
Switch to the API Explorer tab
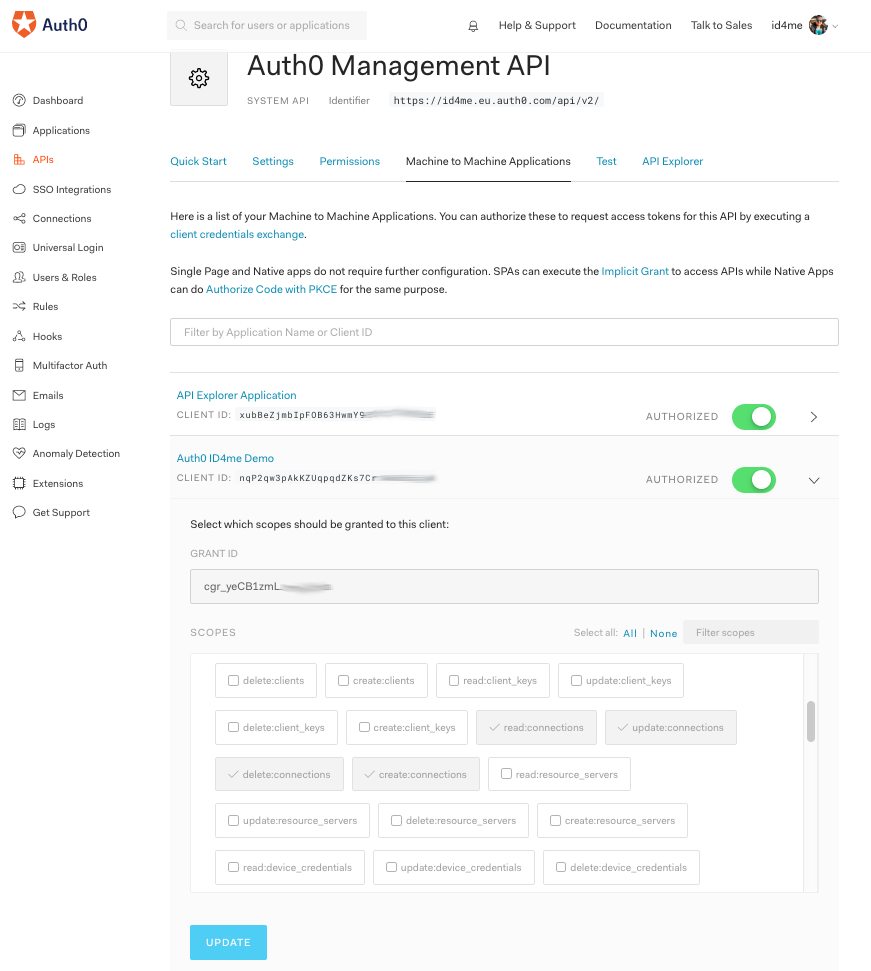click(x=672, y=161)
